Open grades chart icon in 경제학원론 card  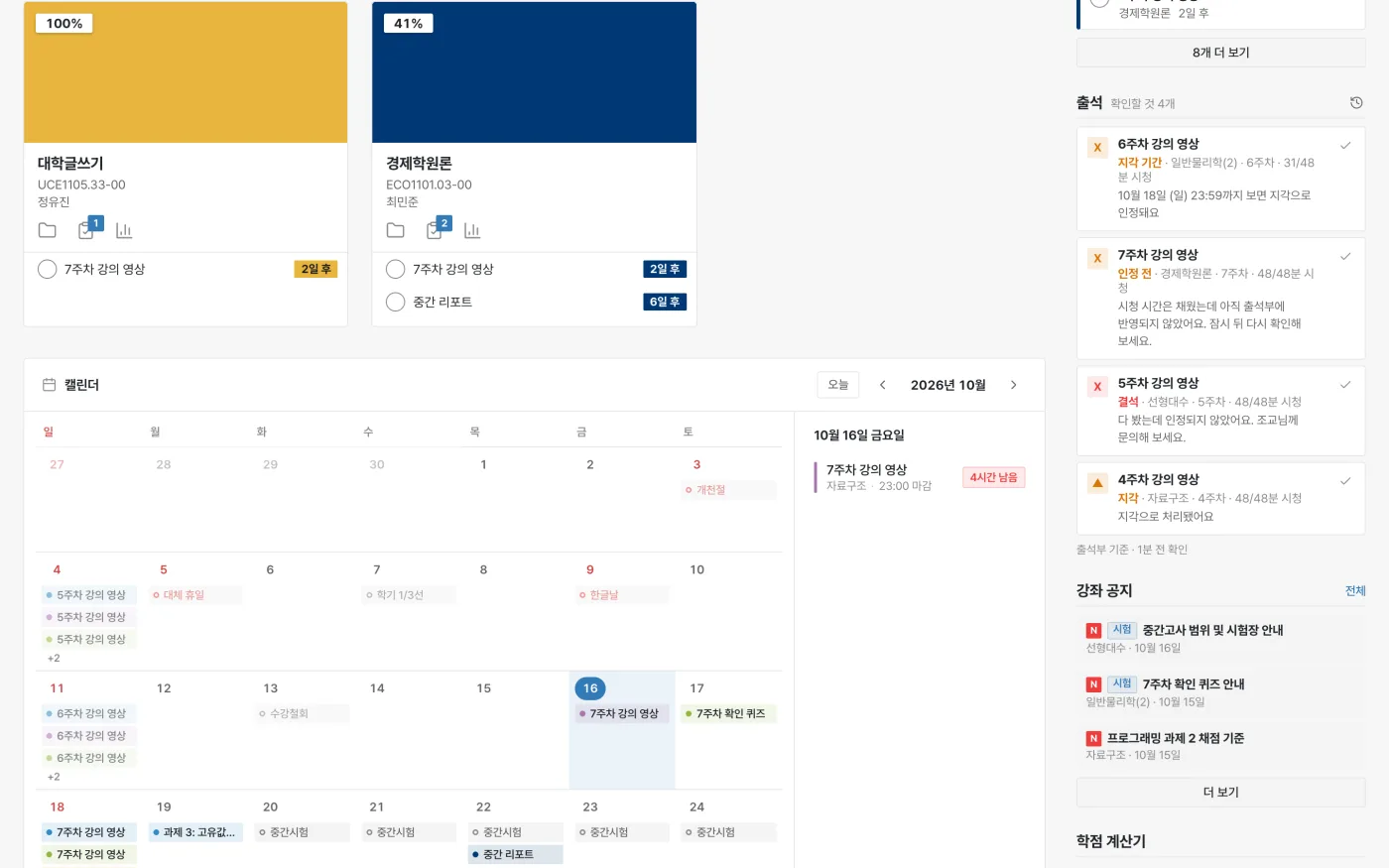coord(472,230)
